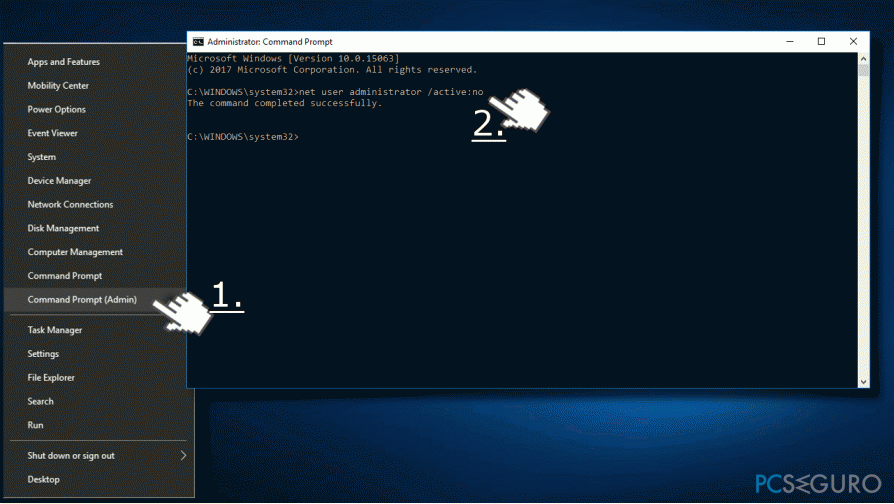Close the Command Prompt window
894x504 pixels.
tap(853, 42)
